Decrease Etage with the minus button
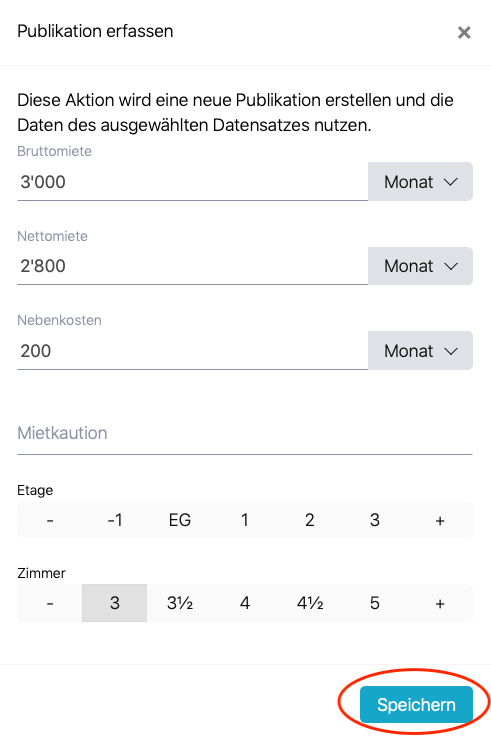This screenshot has width=491, height=740. tap(50, 520)
